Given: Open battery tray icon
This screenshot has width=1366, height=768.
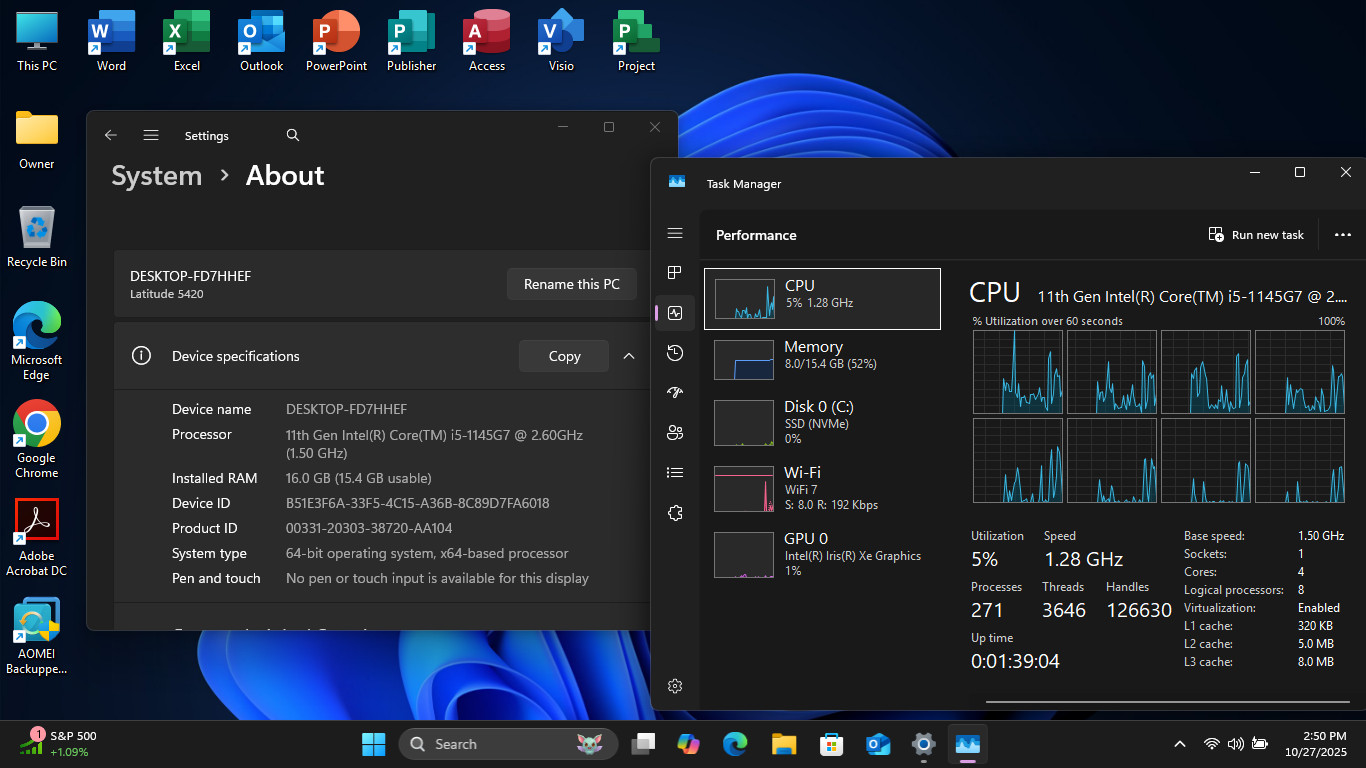Looking at the screenshot, I should coord(1260,744).
